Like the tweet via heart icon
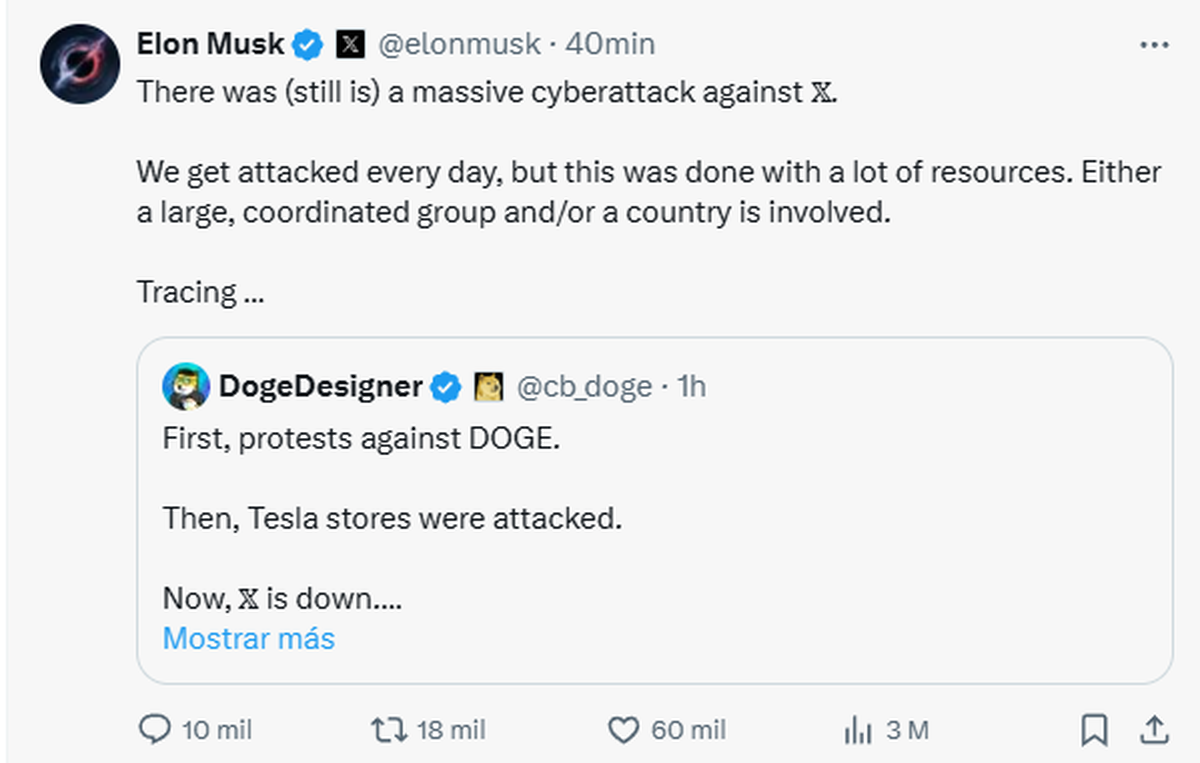The height and width of the screenshot is (763, 1200). click(624, 730)
